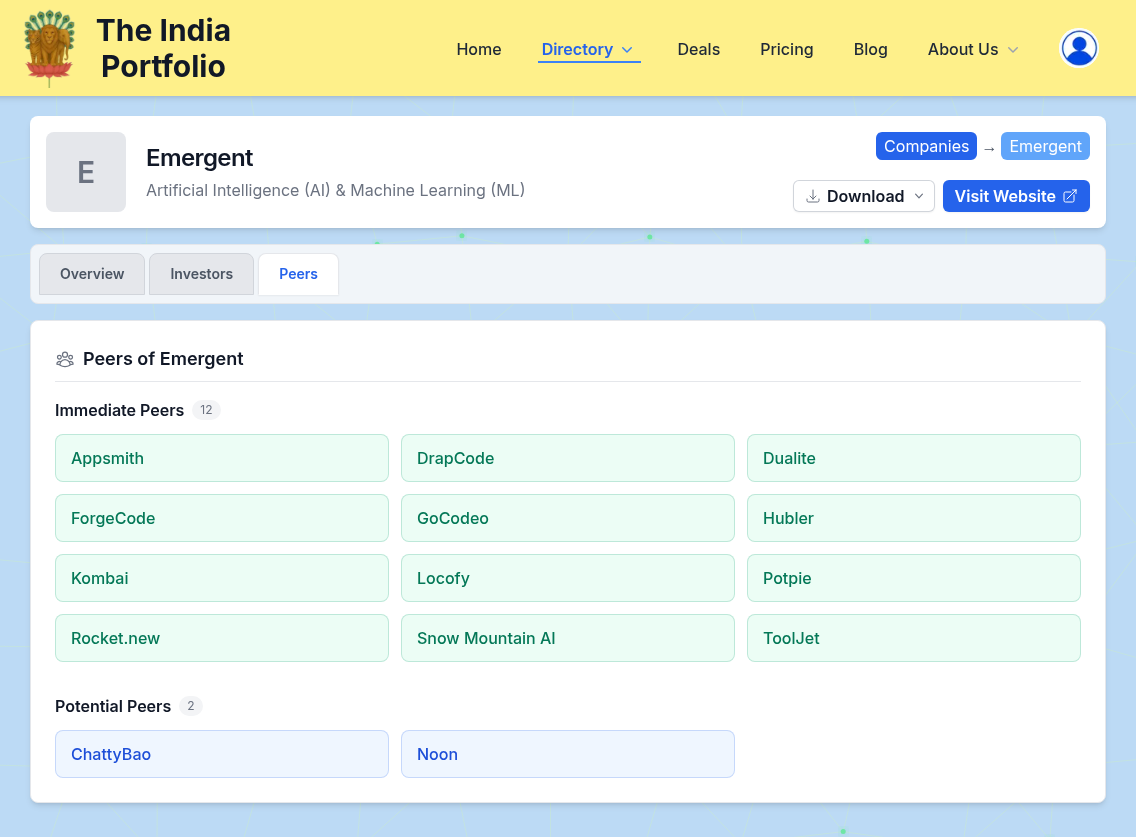Click the Immediate Peers count badge 12
This screenshot has width=1136, height=837.
[206, 410]
